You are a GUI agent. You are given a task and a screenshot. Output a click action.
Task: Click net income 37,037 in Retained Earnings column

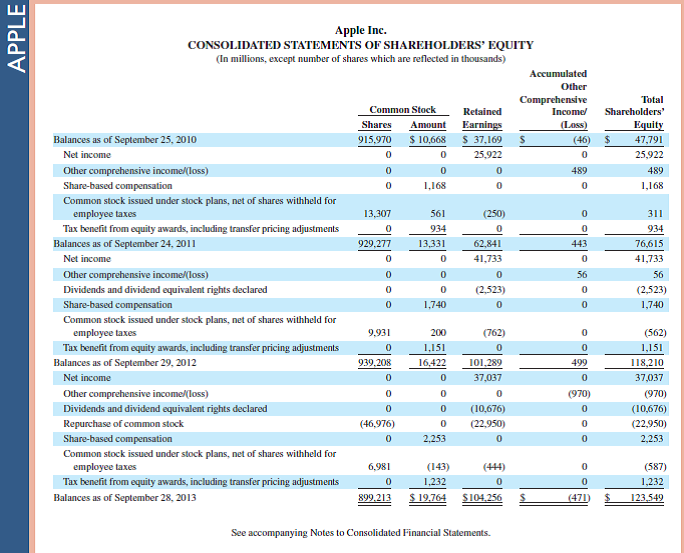pyautogui.click(x=488, y=378)
